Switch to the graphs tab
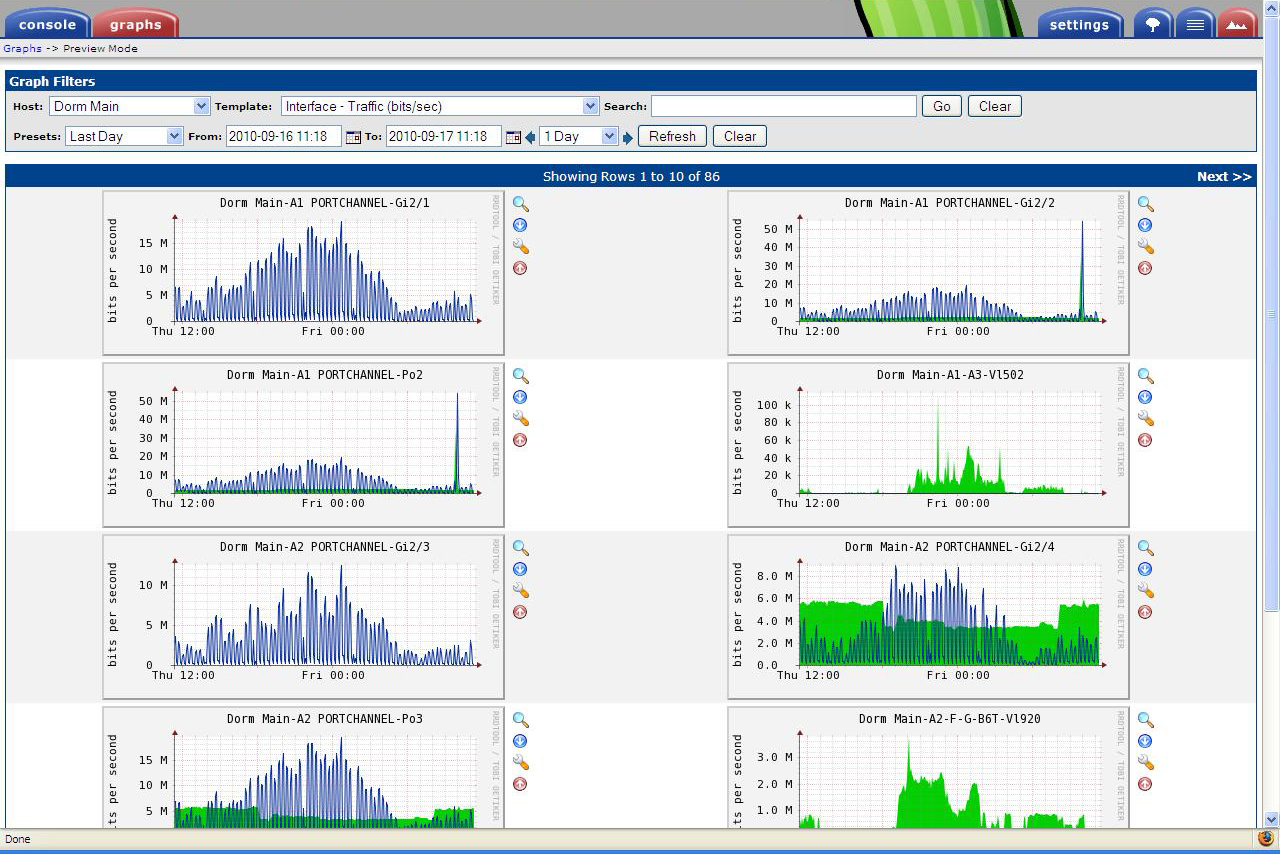Image resolution: width=1280 pixels, height=854 pixels. point(136,24)
